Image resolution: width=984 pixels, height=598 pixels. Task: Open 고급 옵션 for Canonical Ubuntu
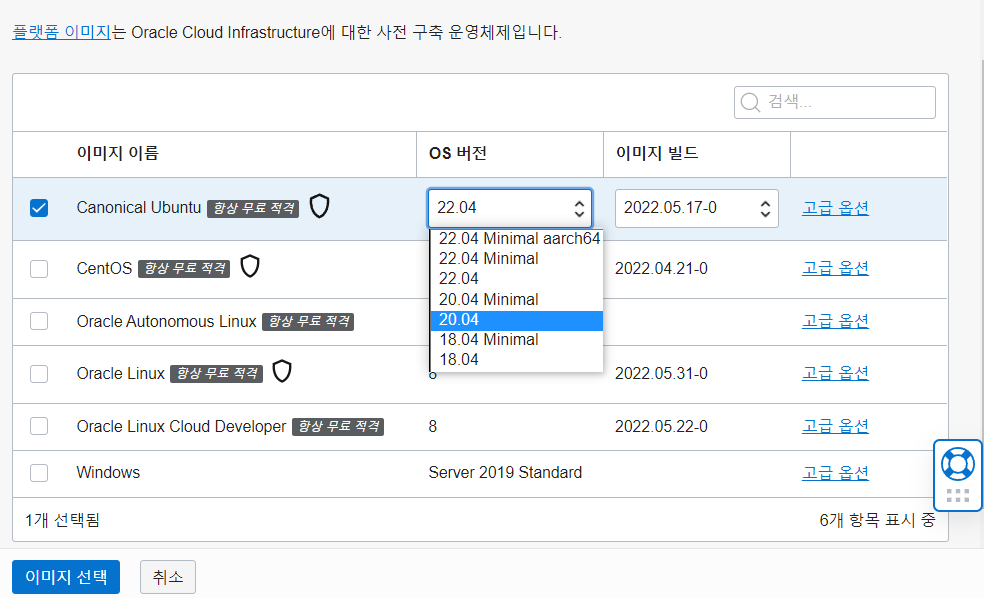click(x=835, y=208)
